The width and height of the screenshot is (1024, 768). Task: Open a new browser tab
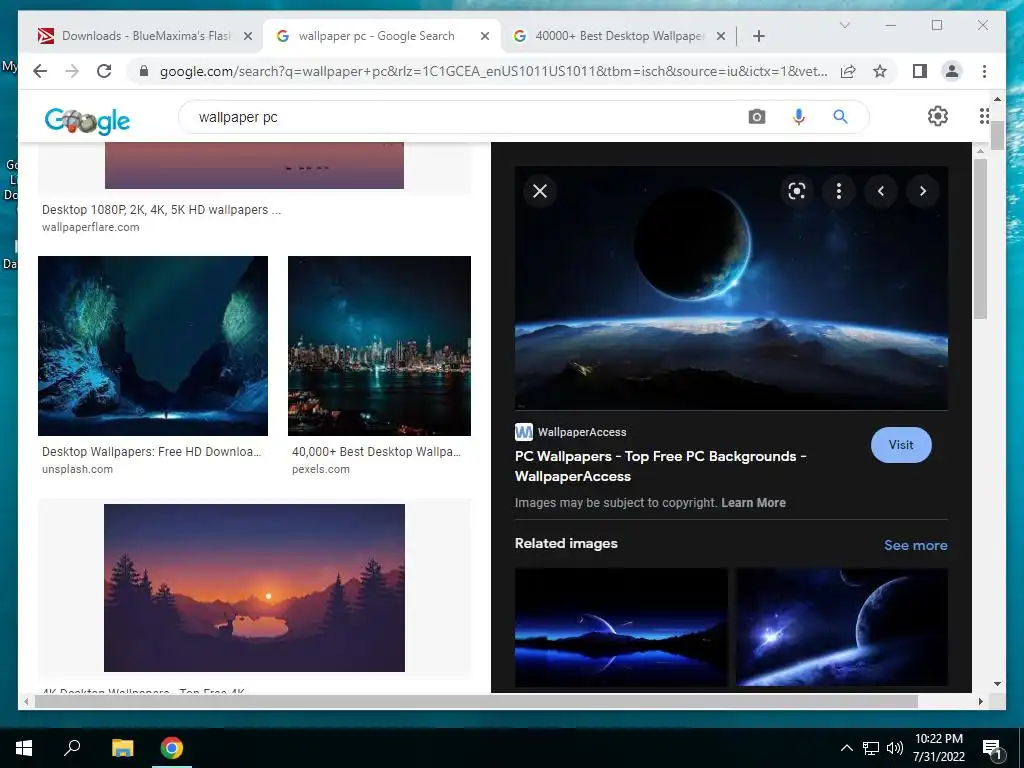coord(758,36)
